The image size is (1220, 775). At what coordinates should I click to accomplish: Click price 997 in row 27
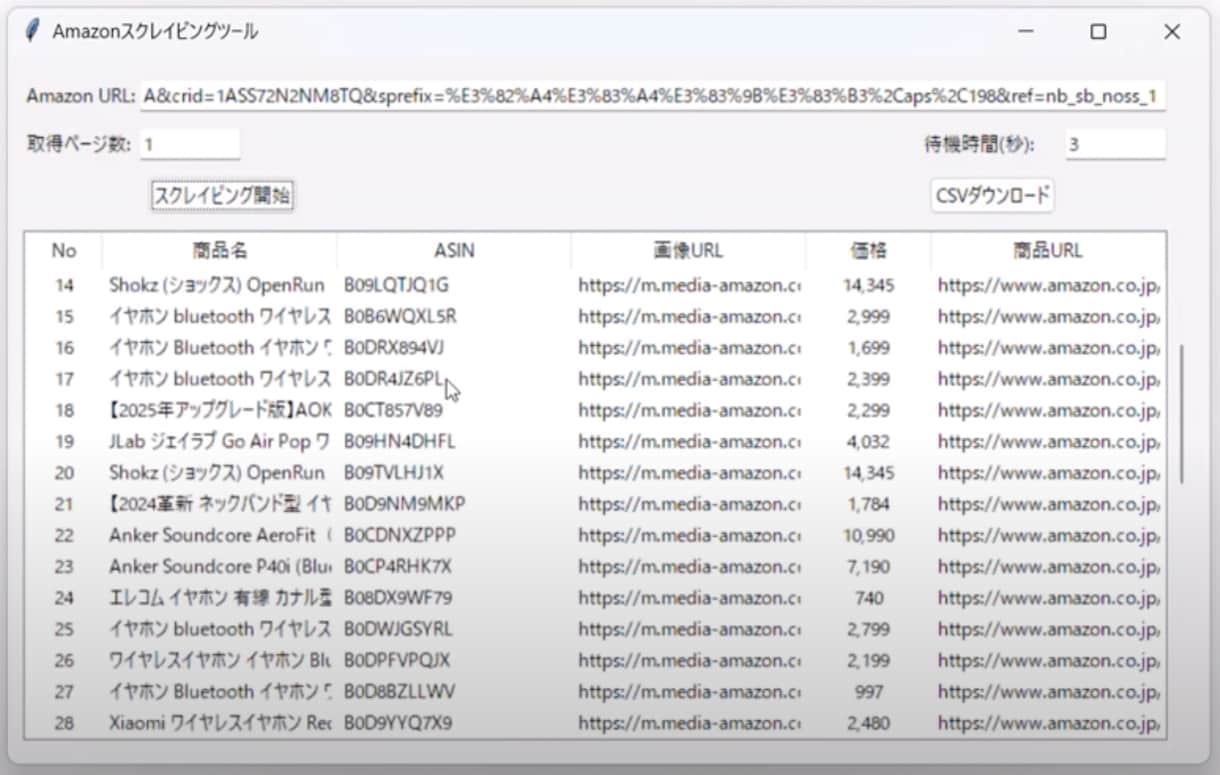pyautogui.click(x=868, y=691)
